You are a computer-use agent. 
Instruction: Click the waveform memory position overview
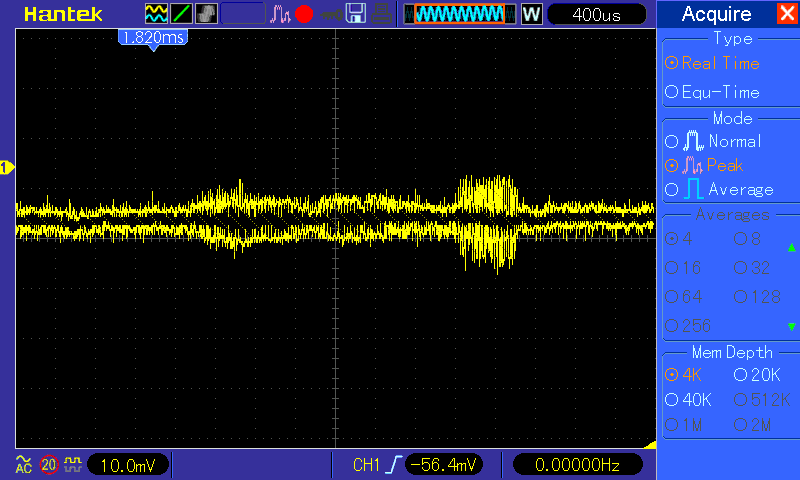460,14
